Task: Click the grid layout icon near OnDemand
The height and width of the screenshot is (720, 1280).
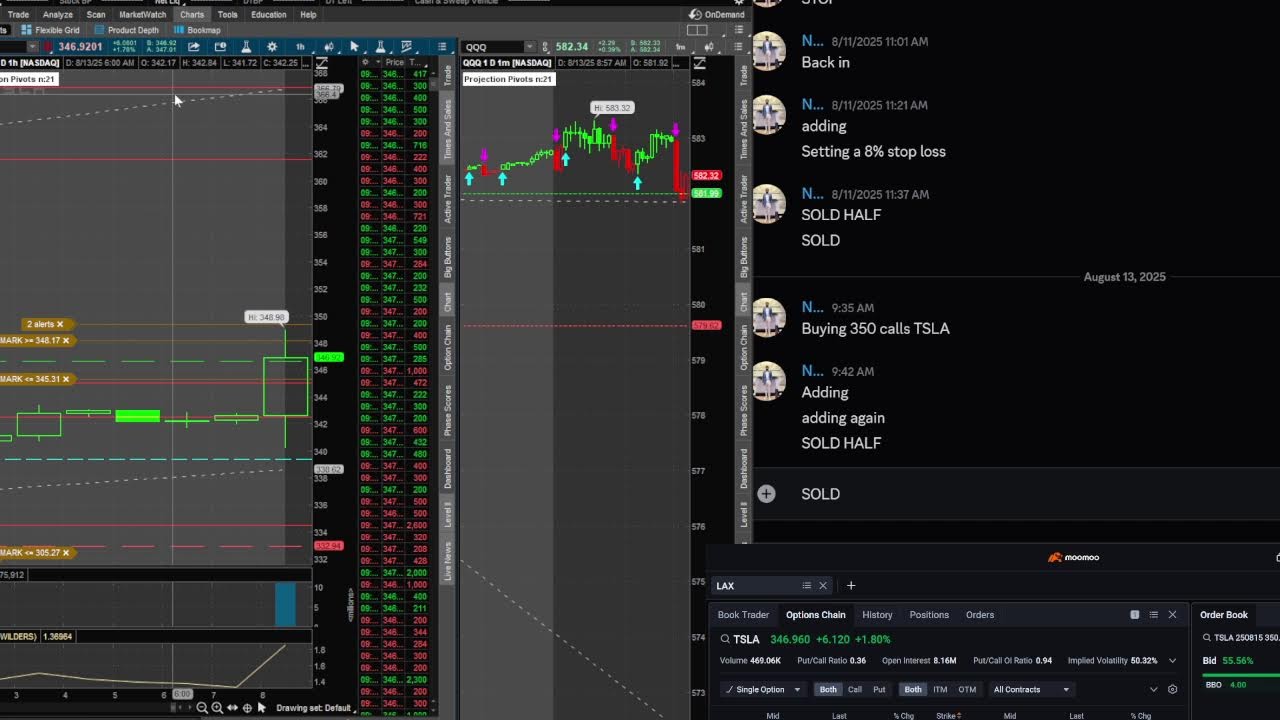Action: 698,30
